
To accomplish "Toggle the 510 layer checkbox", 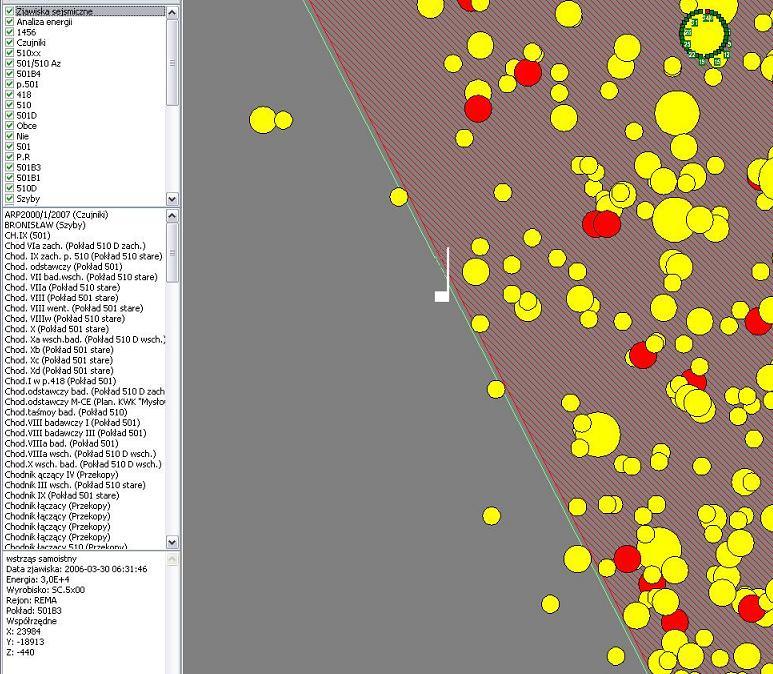I will [9, 105].
